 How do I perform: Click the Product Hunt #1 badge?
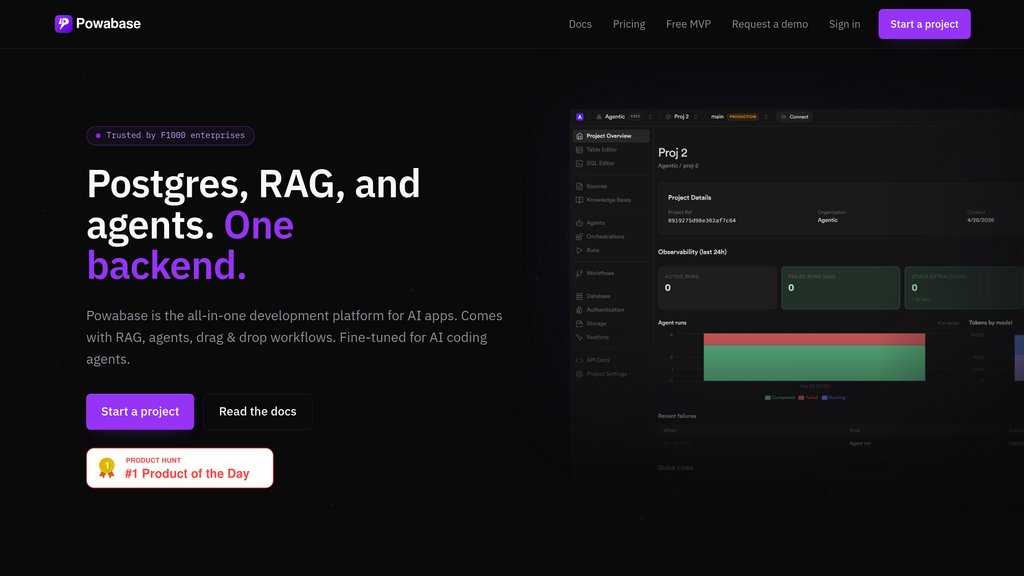coord(180,468)
